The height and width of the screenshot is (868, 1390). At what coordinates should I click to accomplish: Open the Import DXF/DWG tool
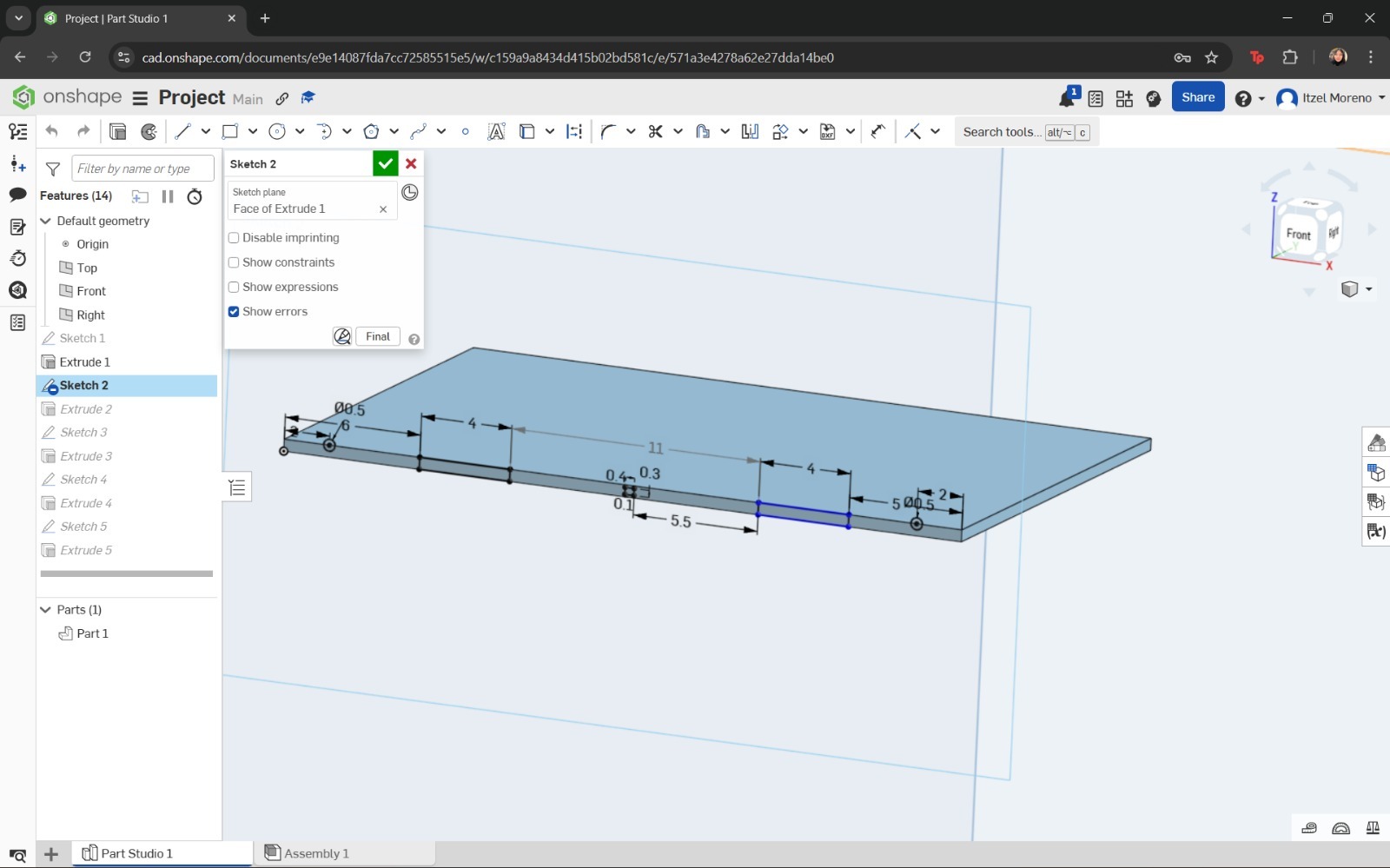[x=826, y=131]
